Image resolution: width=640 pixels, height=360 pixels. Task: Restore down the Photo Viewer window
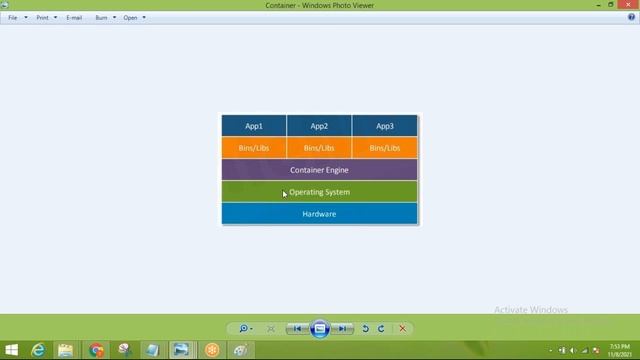(x=611, y=5)
